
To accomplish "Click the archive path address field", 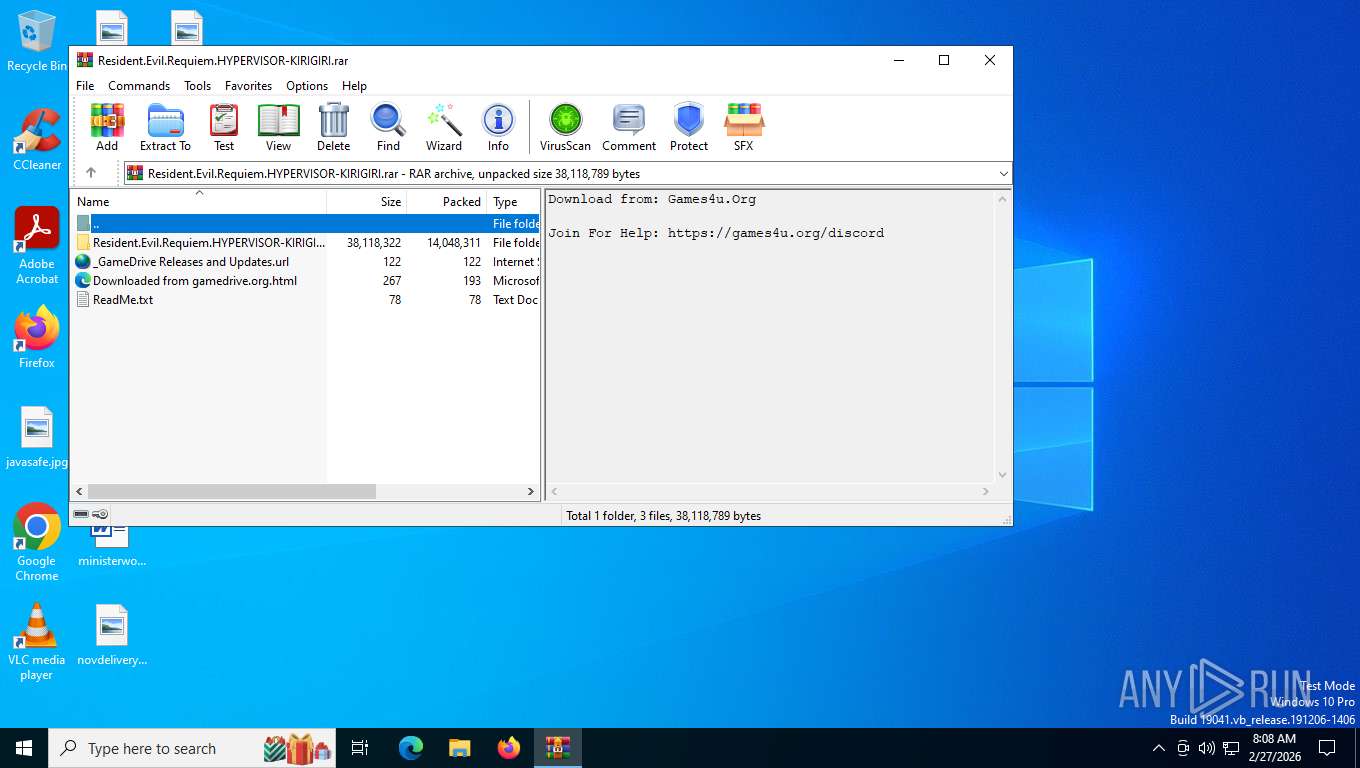I will (566, 173).
